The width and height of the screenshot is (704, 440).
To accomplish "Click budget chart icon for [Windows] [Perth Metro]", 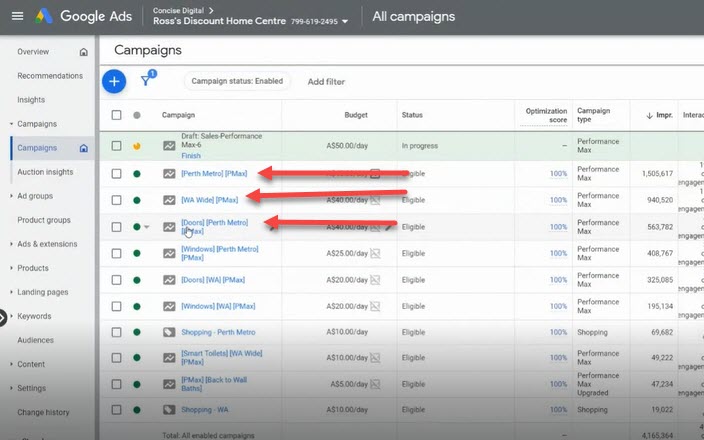I will 375,254.
